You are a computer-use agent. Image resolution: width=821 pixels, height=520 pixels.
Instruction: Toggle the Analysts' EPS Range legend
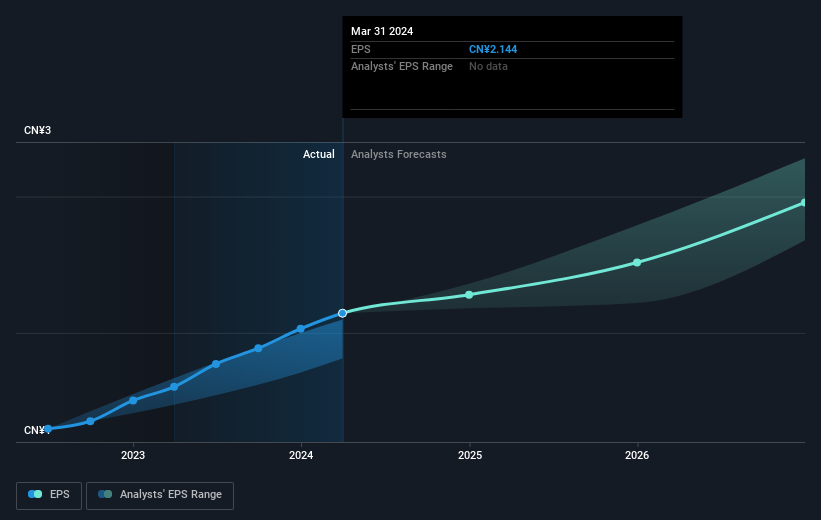coord(160,495)
